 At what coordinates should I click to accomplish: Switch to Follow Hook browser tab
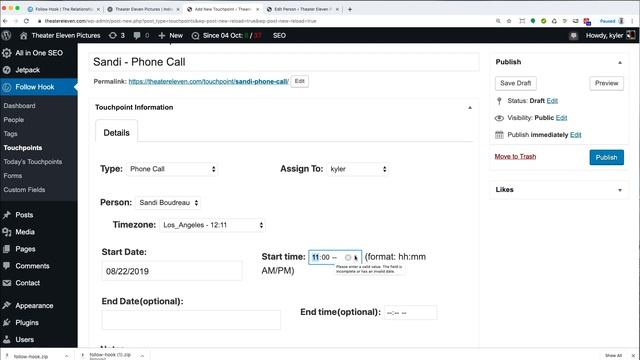click(63, 9)
